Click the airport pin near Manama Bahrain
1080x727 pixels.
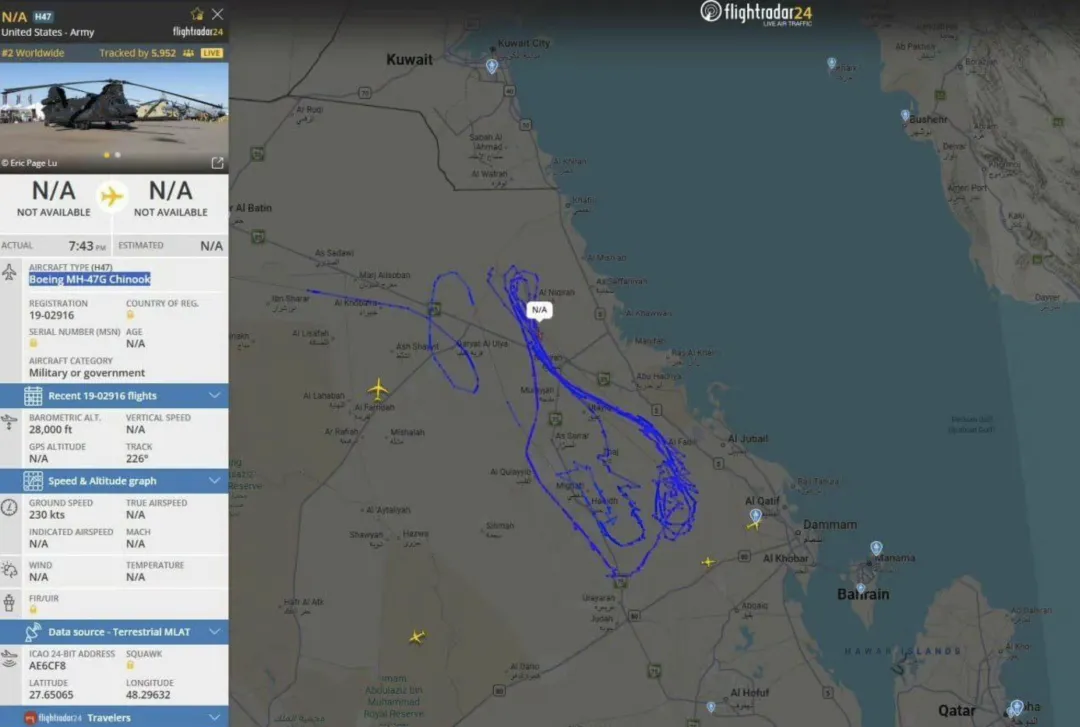(x=876, y=548)
